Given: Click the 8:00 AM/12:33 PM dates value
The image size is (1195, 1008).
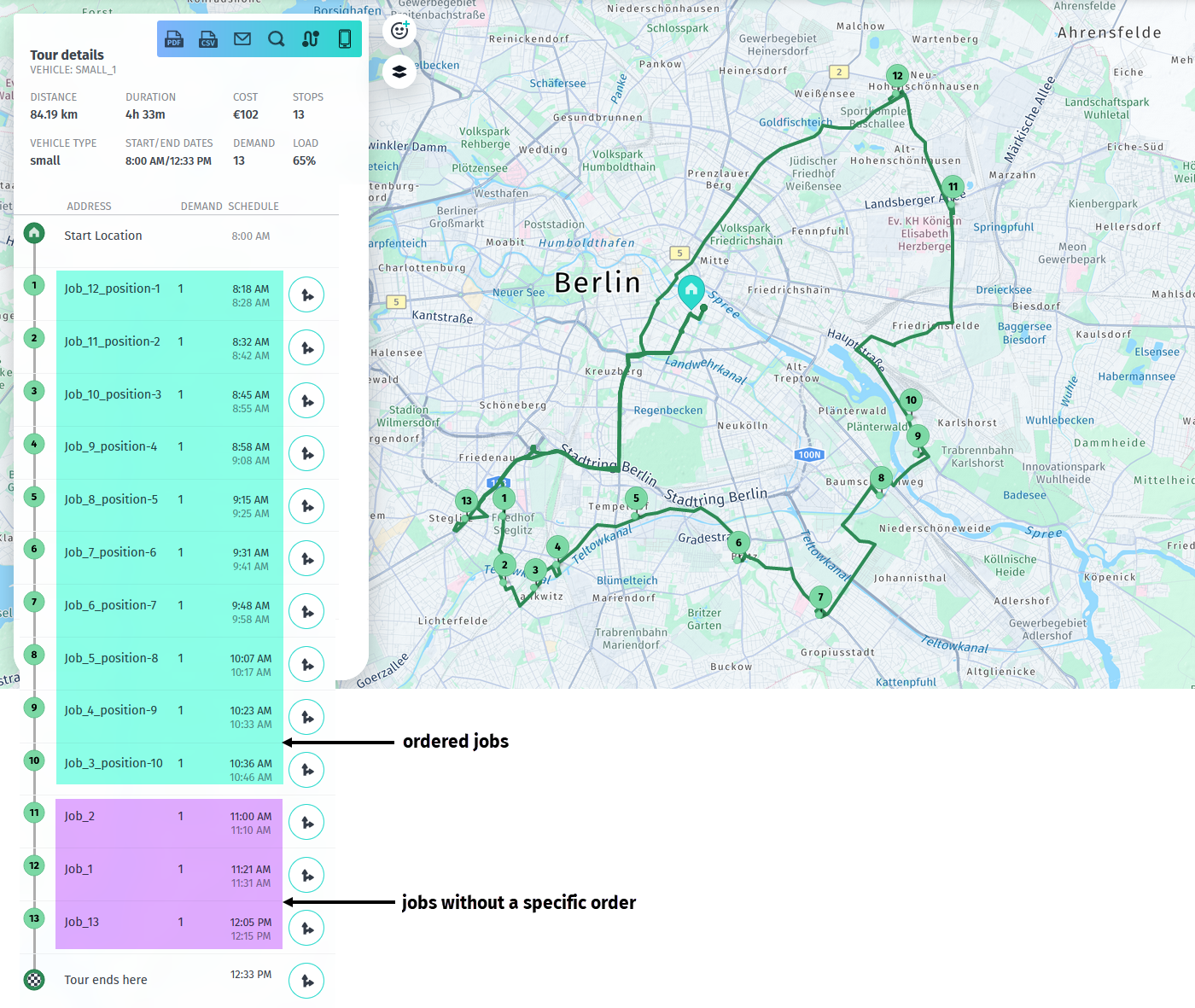Looking at the screenshot, I should click(168, 160).
